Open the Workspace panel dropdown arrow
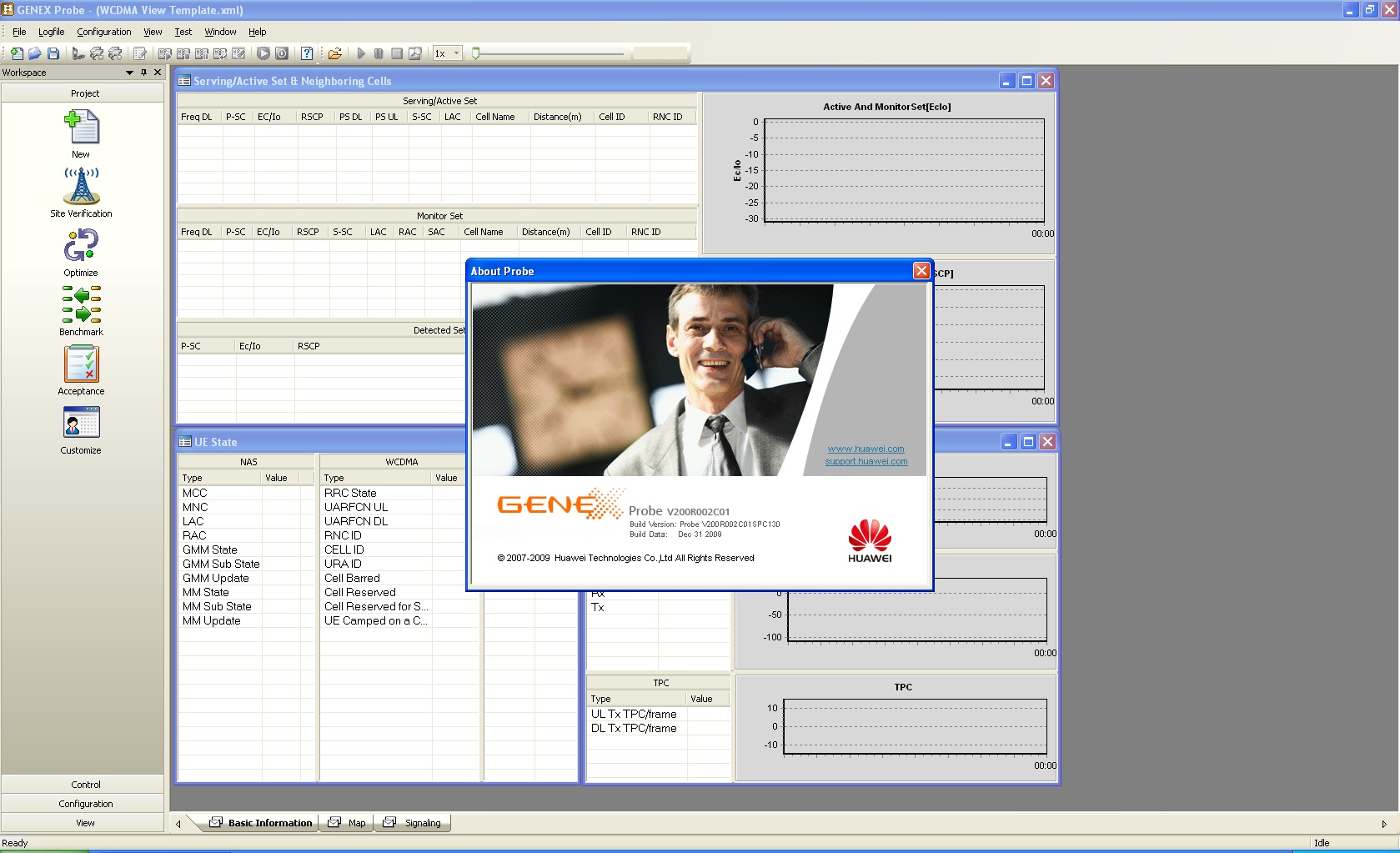 (129, 73)
